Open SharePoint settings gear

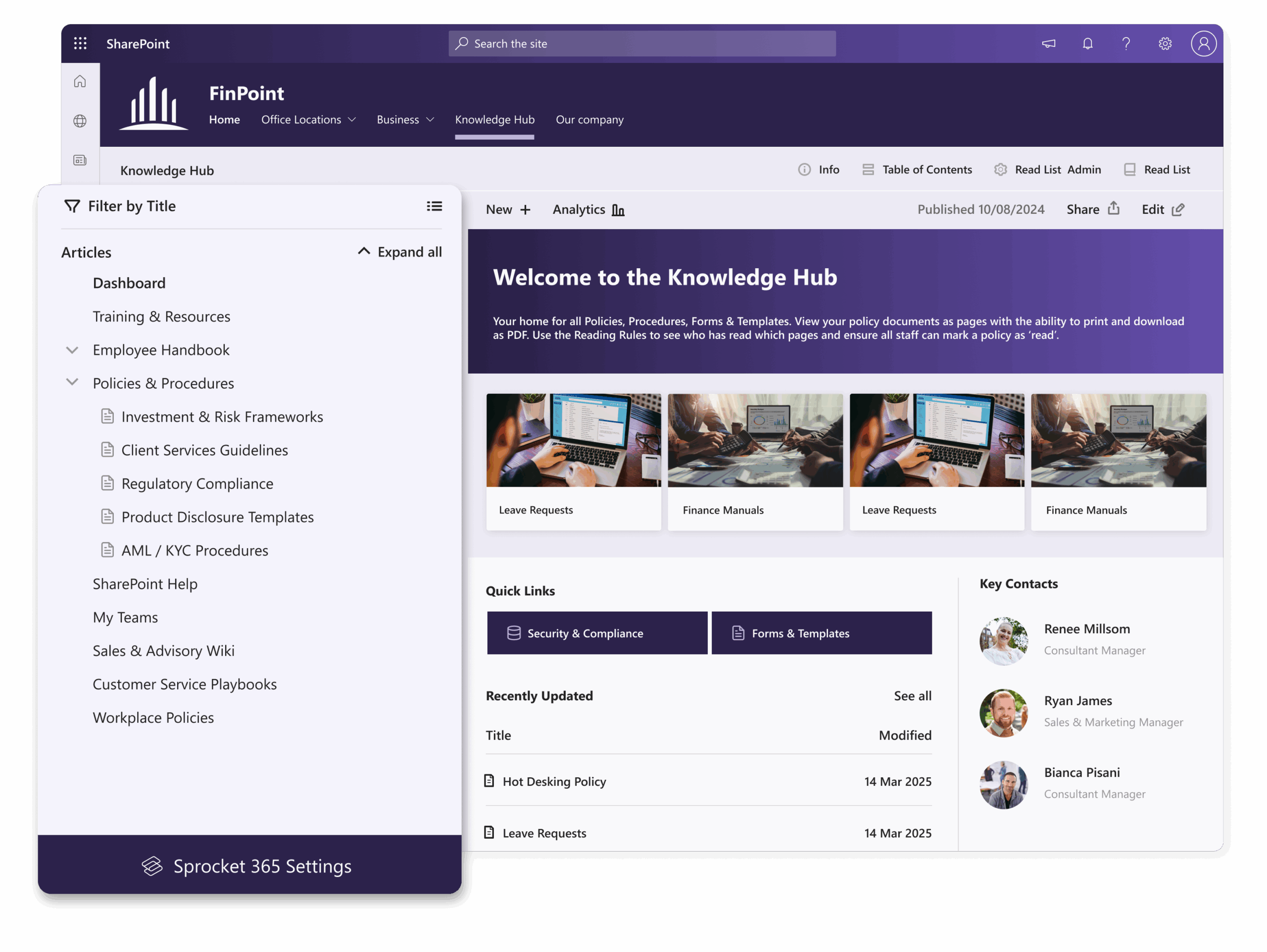pyautogui.click(x=1165, y=43)
